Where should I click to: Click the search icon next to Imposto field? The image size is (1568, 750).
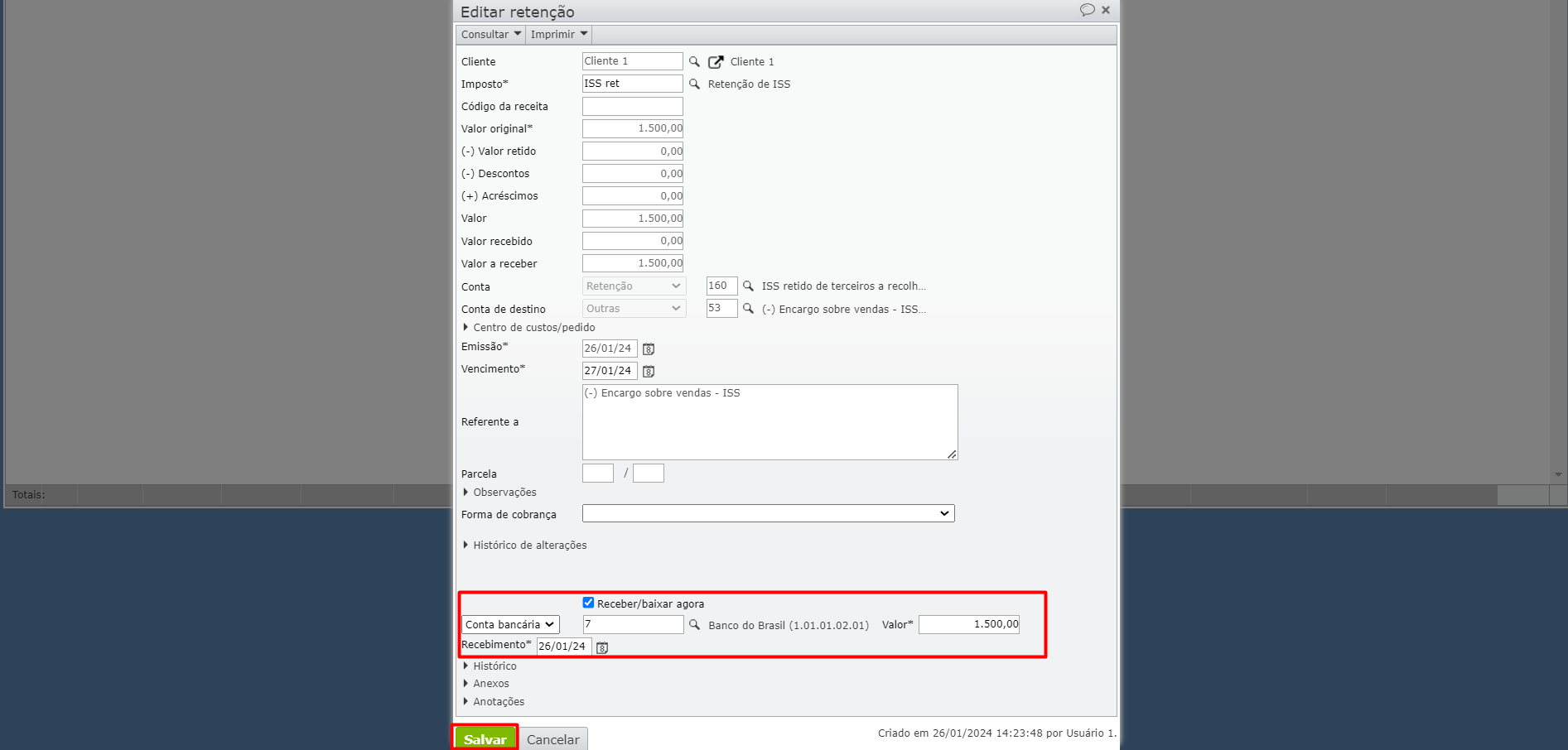(x=694, y=84)
